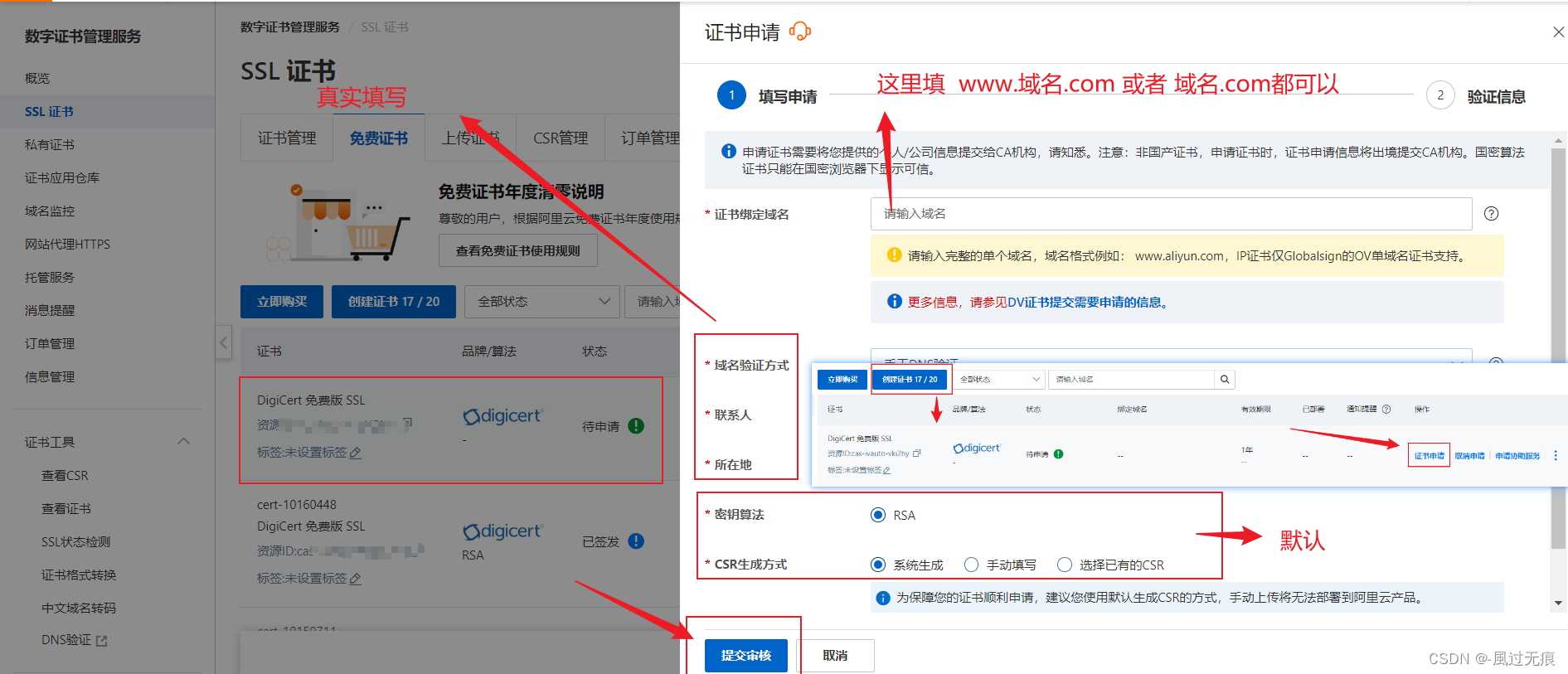Click the blue status icon beside 已签发
Screen dimensions: 1568x674
(x=636, y=541)
